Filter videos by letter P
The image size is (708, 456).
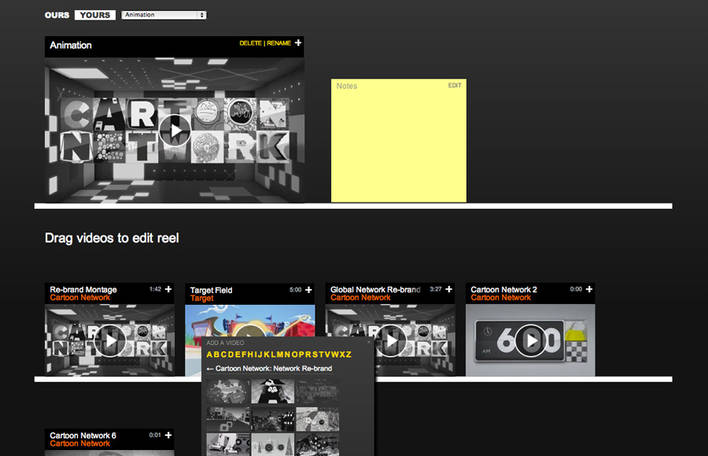coord(301,354)
